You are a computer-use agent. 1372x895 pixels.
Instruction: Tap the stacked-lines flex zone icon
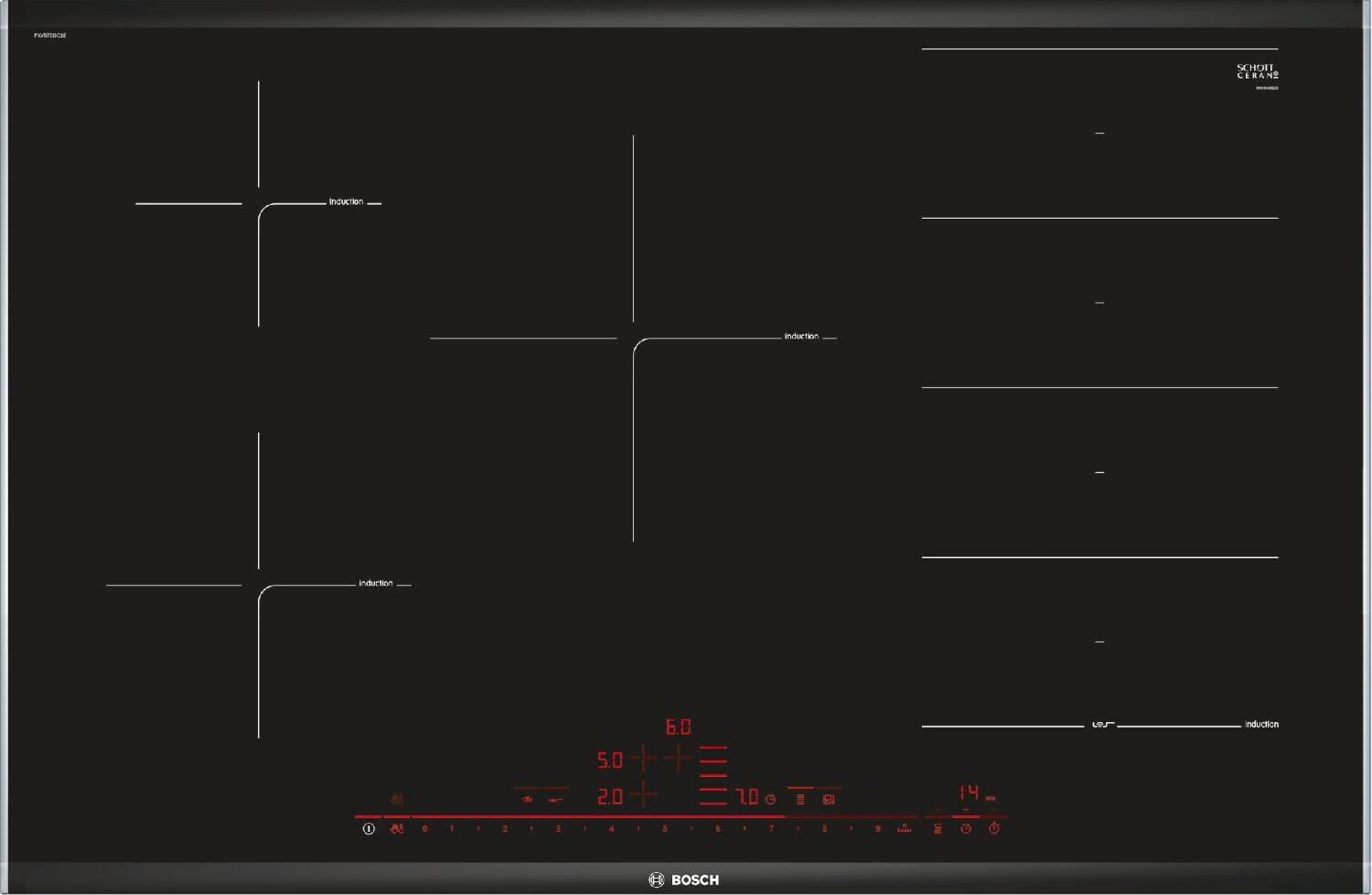[800, 799]
